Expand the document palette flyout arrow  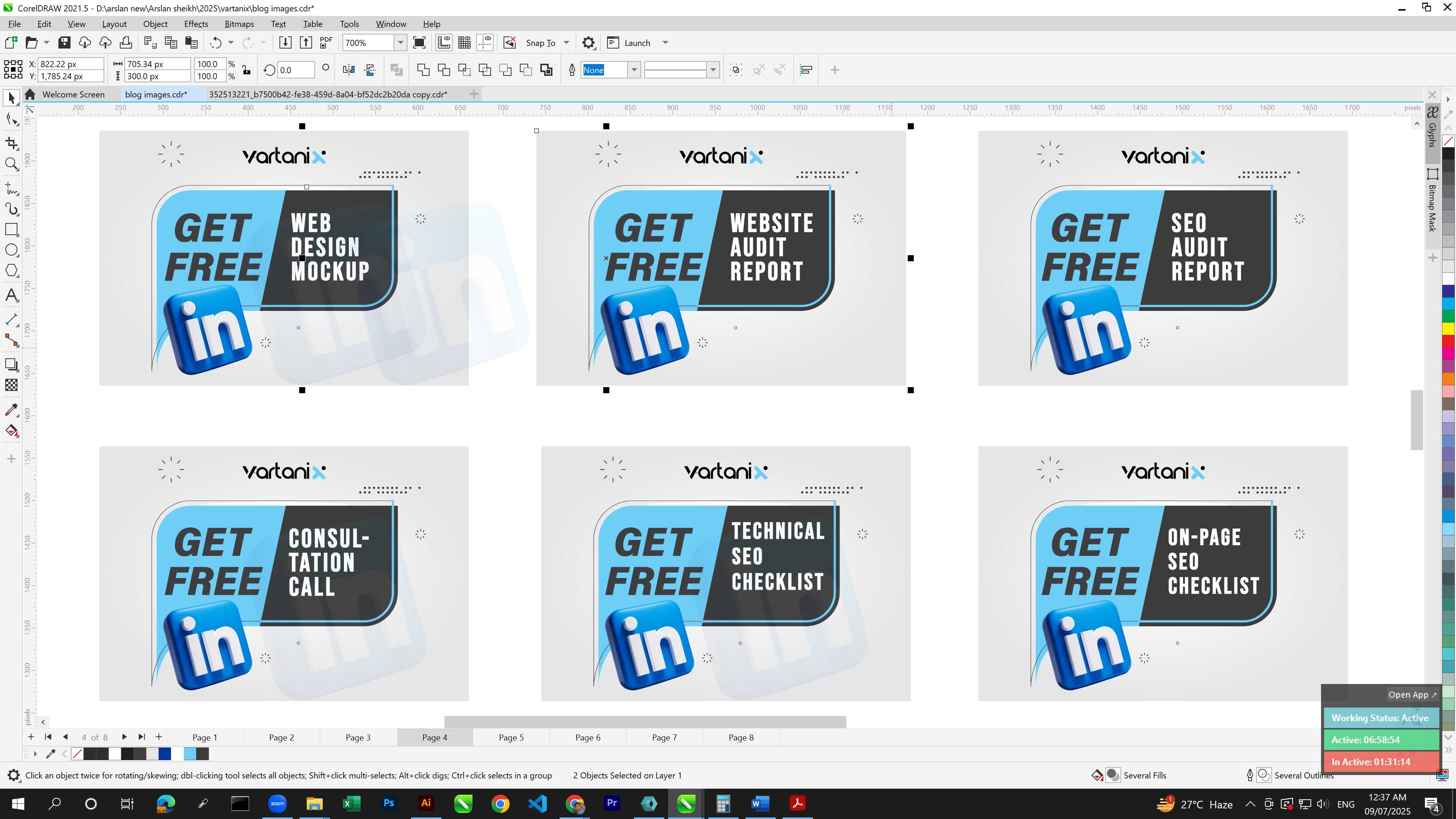click(35, 753)
